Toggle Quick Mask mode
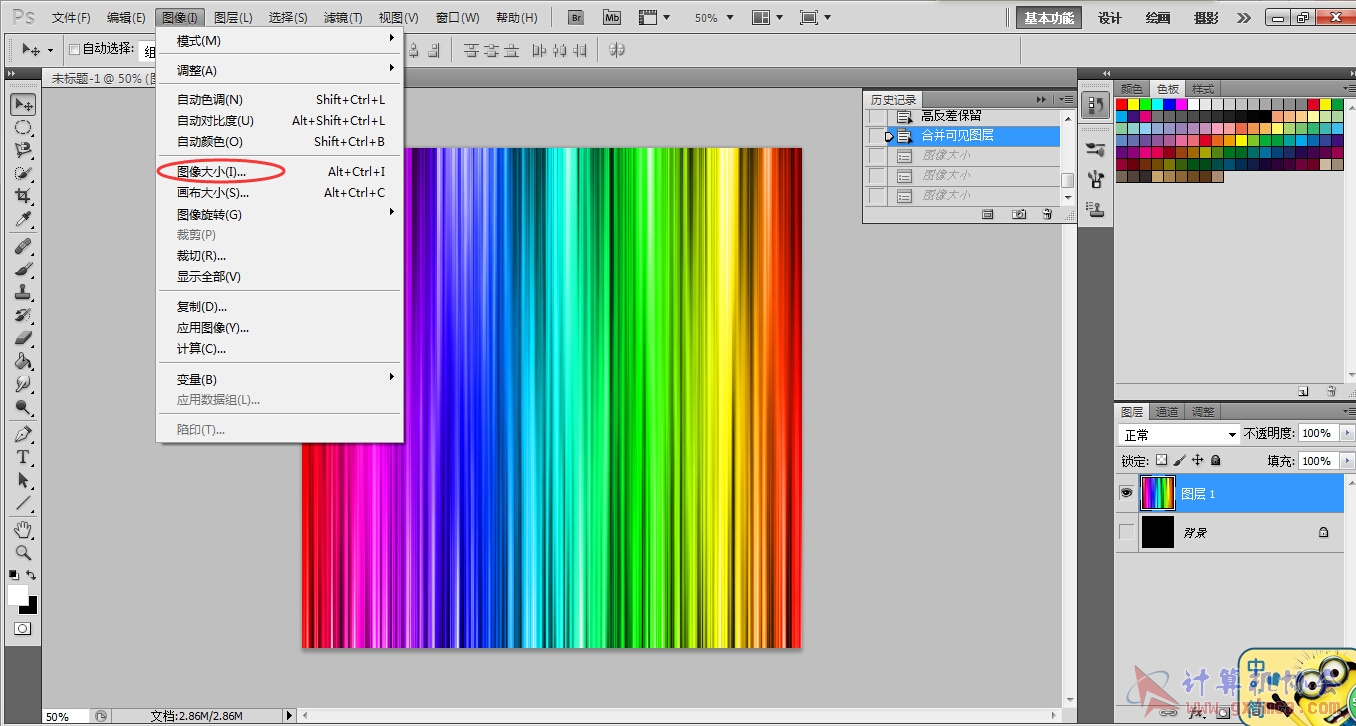This screenshot has width=1356, height=726. 22,628
